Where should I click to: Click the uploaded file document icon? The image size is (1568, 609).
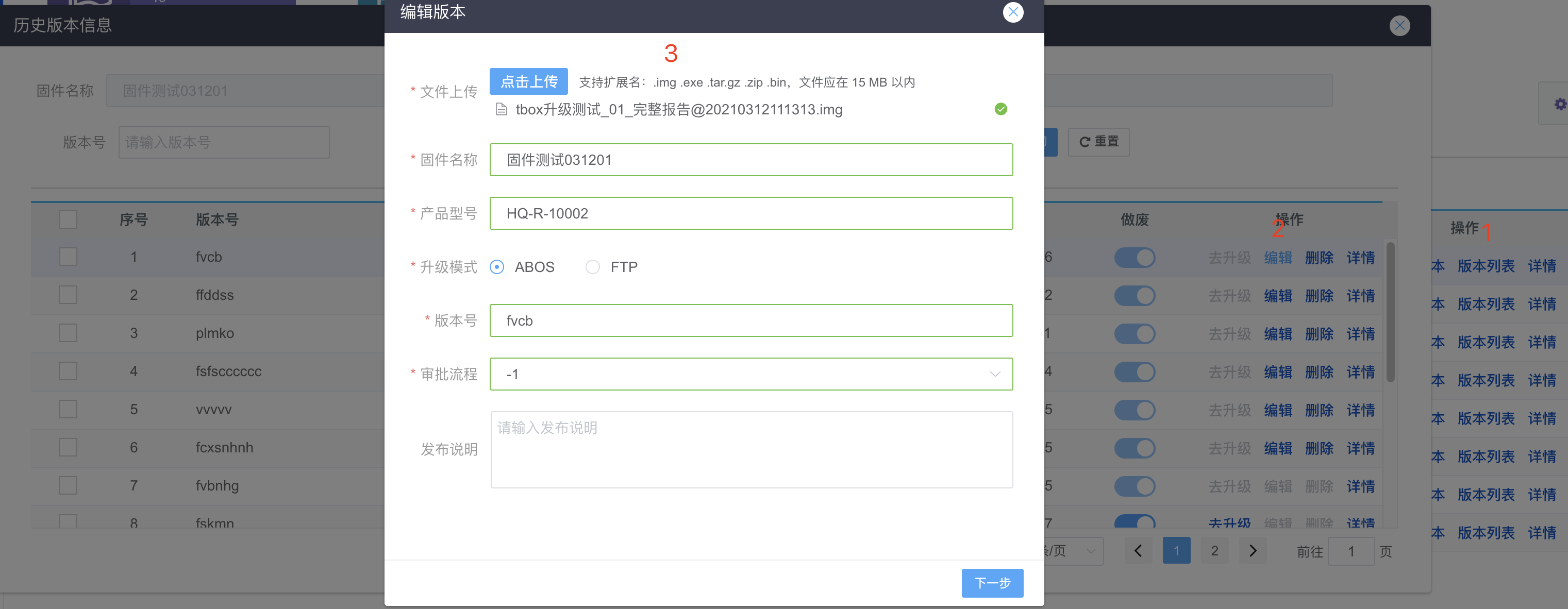501,110
